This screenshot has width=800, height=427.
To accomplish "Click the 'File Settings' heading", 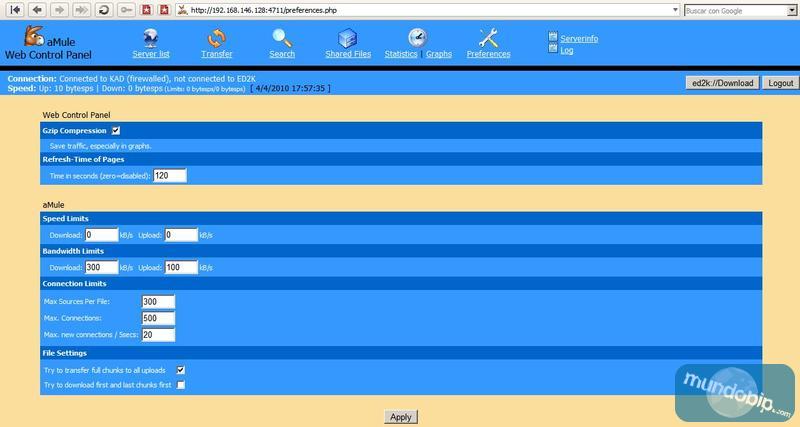I will [64, 353].
